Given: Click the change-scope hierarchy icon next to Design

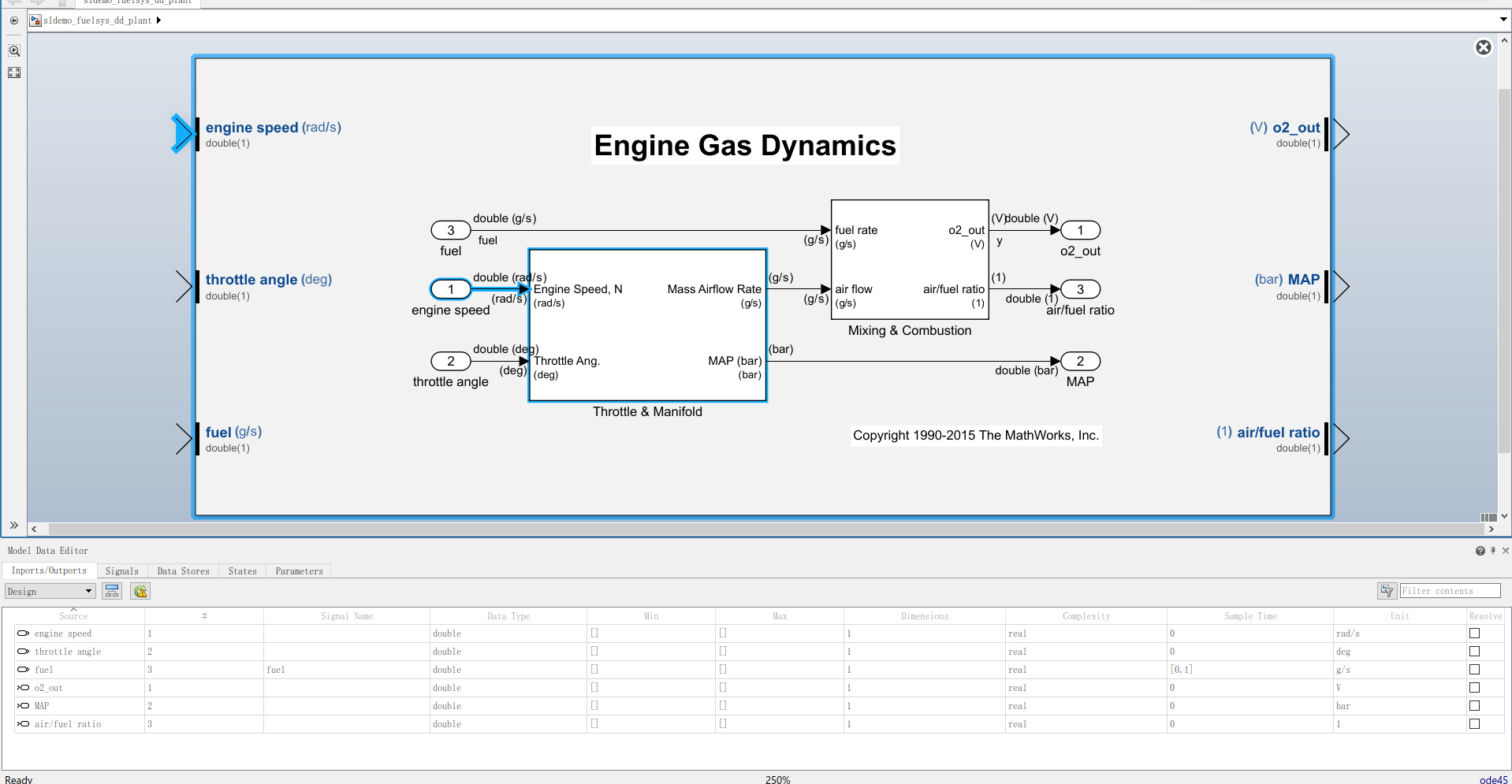Looking at the screenshot, I should point(111,590).
